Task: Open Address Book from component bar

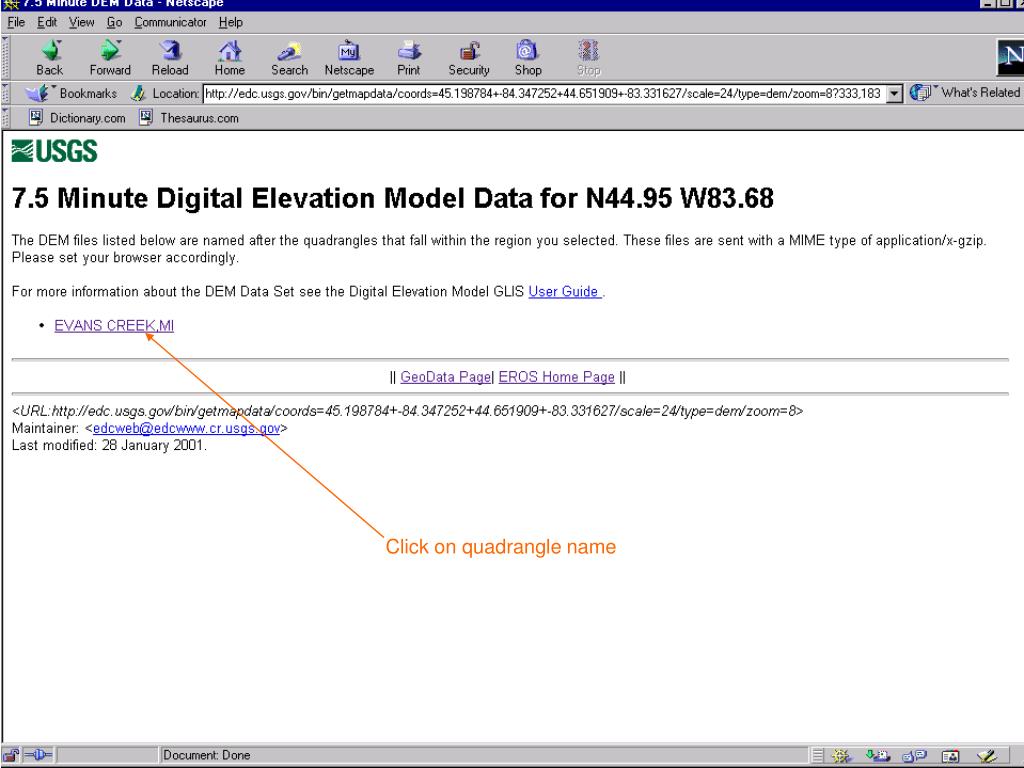Action: tap(950, 756)
